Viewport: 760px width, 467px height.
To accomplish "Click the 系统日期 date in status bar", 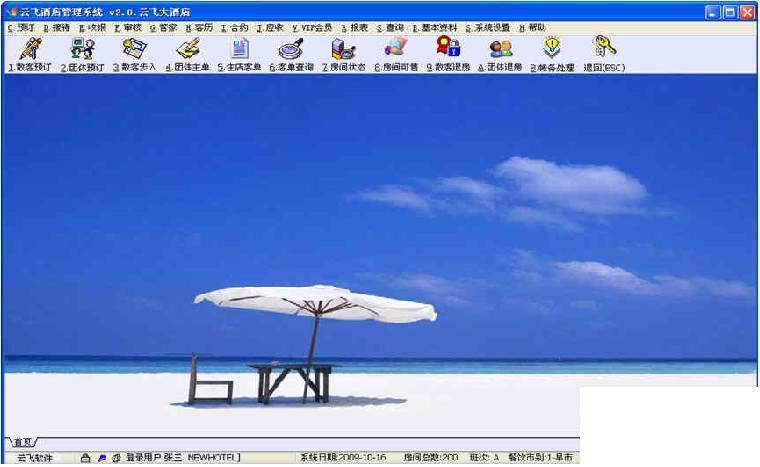I will coord(343,457).
